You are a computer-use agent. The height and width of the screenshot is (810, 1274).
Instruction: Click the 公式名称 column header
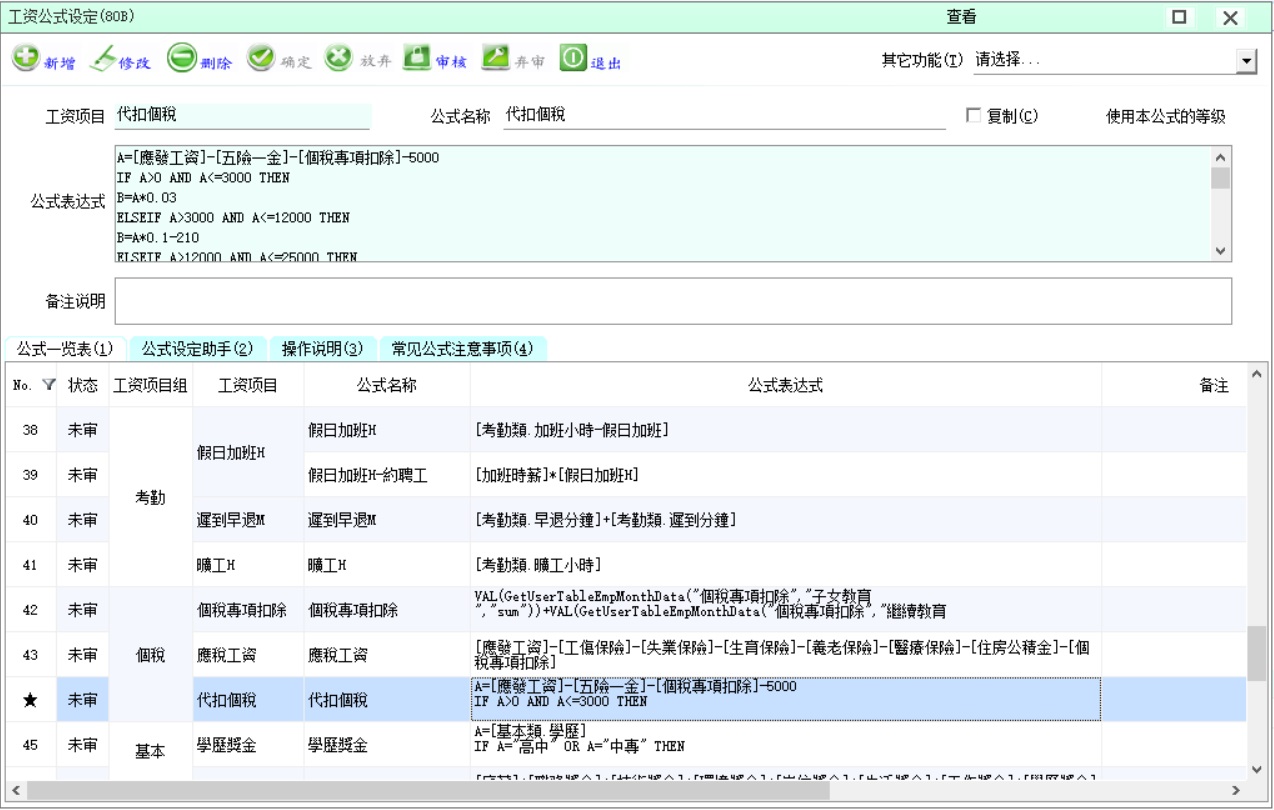pos(386,385)
